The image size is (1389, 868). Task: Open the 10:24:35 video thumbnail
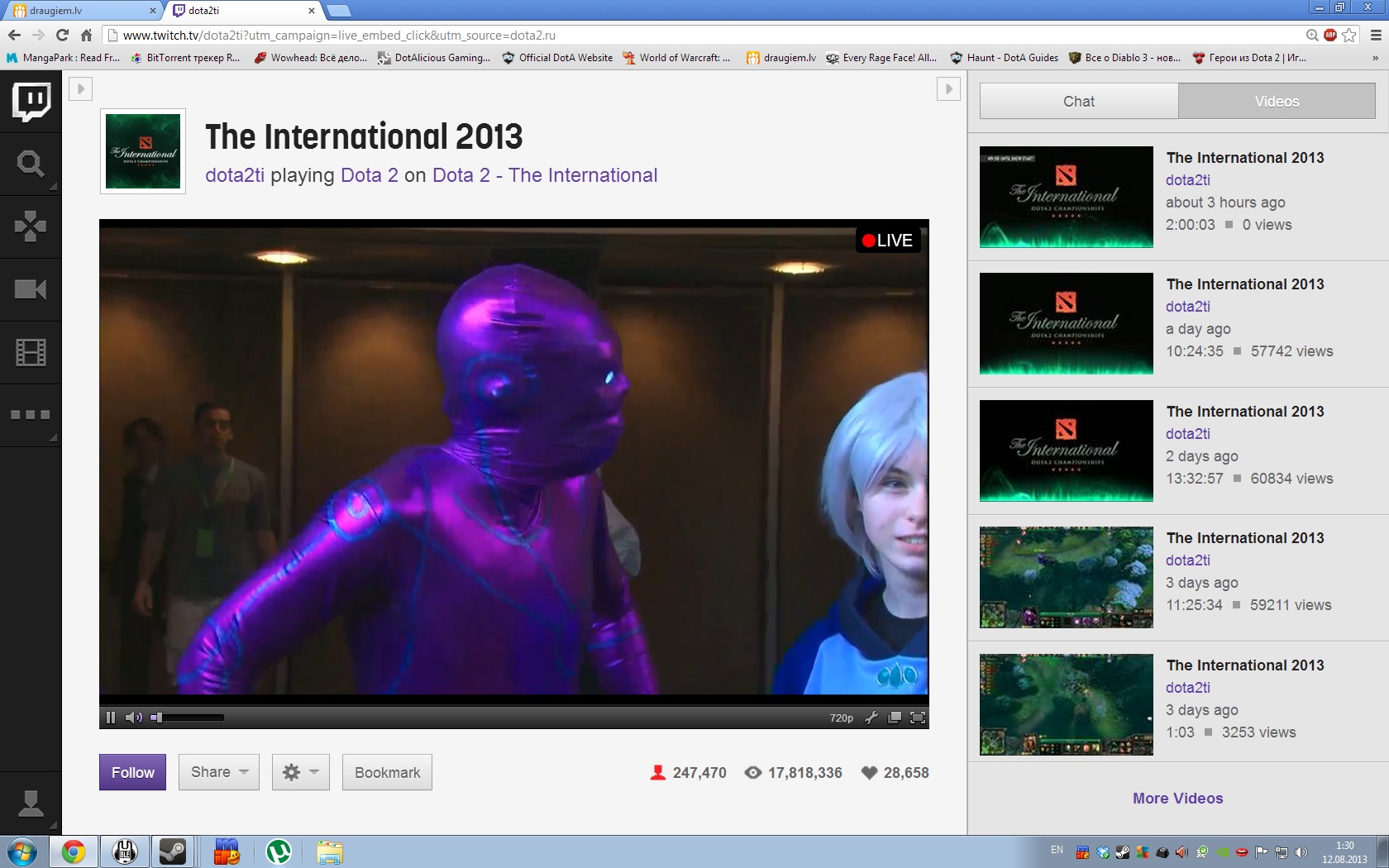point(1066,323)
